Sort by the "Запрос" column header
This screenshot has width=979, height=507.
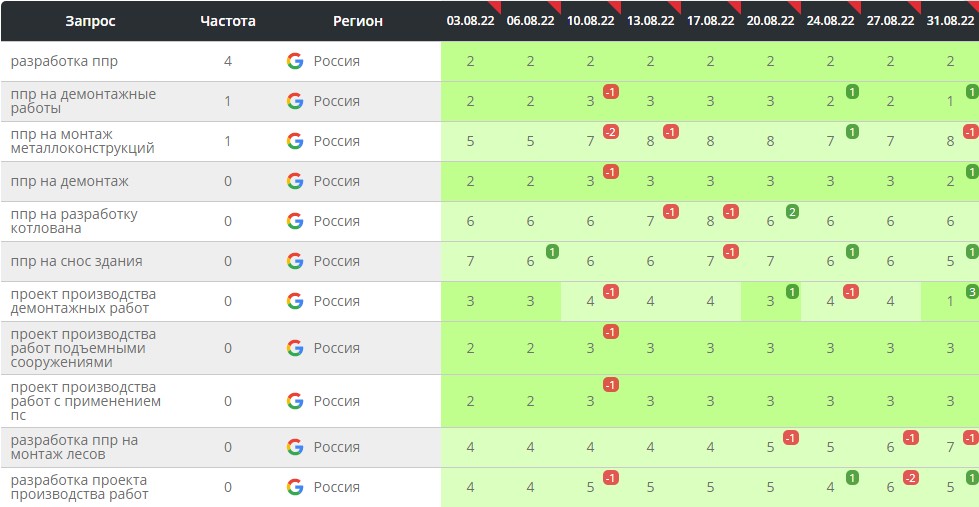91,21
